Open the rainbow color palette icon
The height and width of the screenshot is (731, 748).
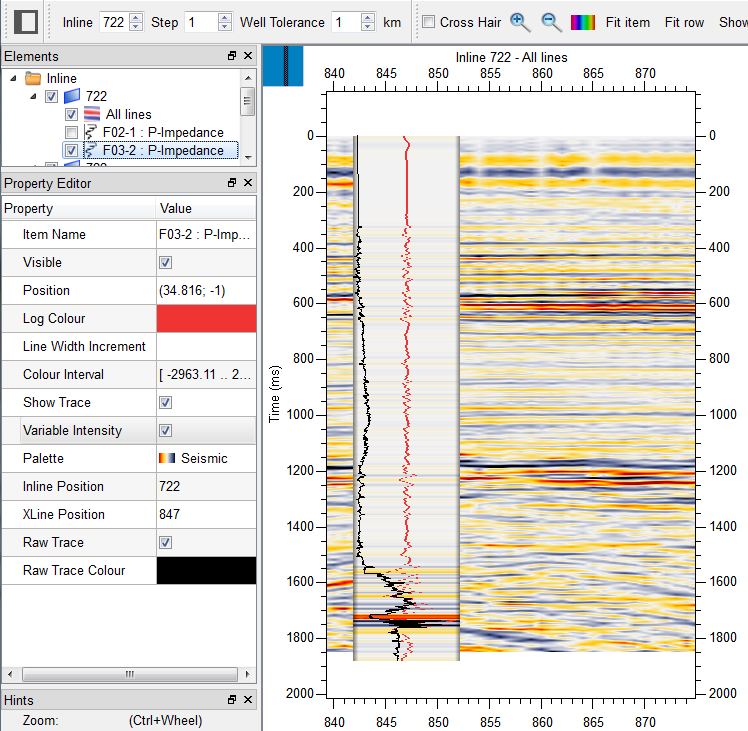tap(583, 22)
